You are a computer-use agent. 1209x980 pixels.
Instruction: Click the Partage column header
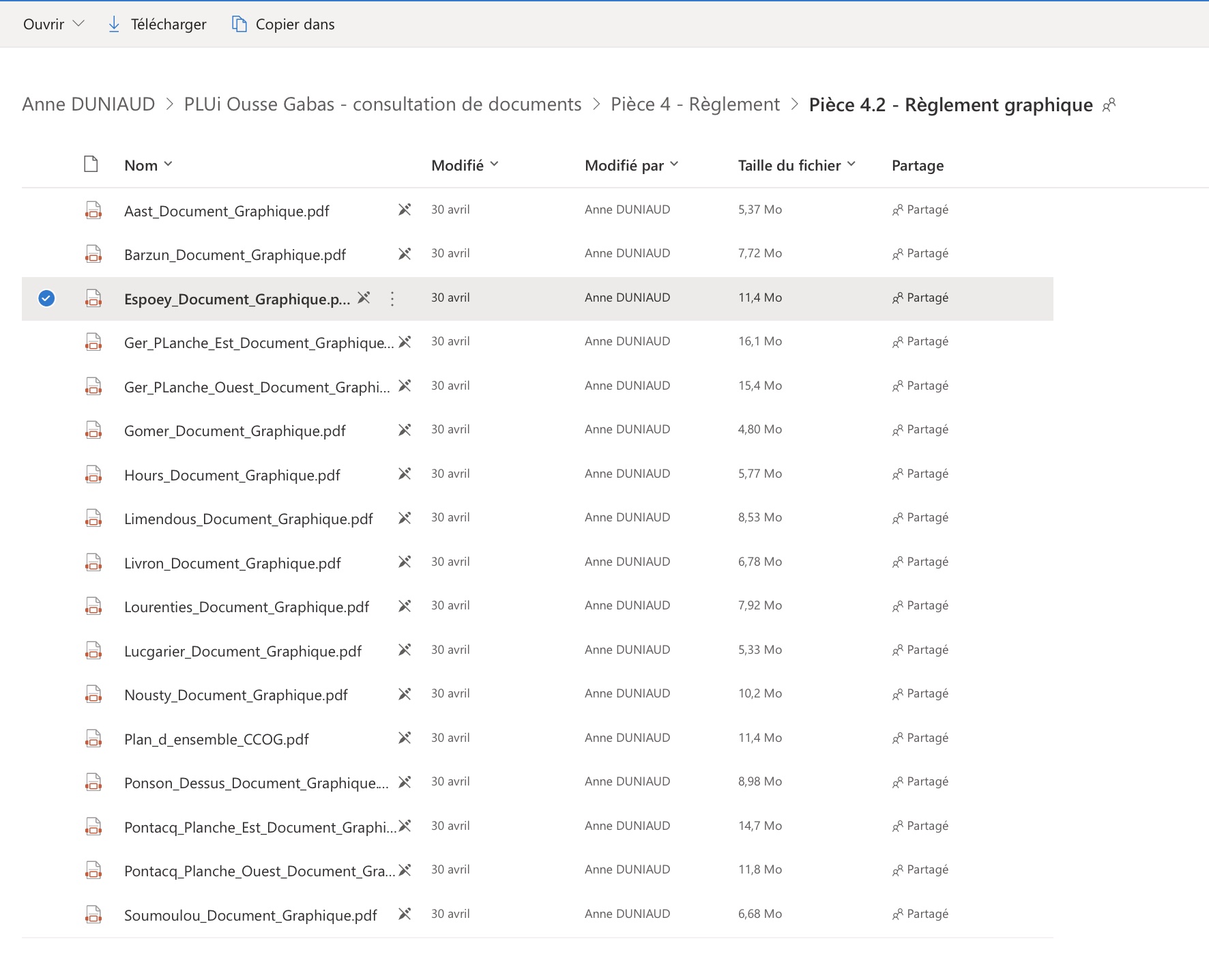[x=918, y=165]
